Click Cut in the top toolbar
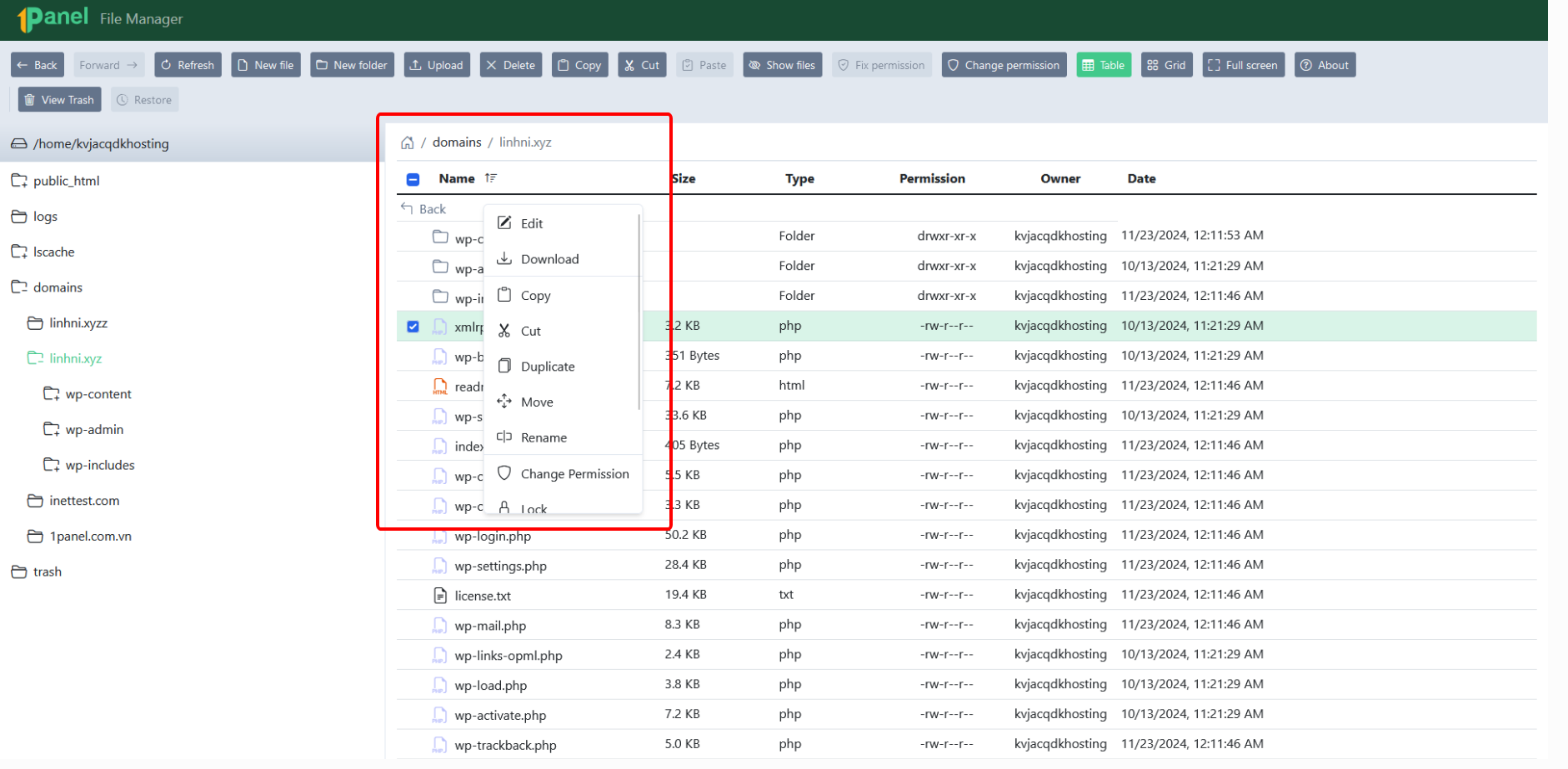Viewport: 1568px width, 769px height. [x=642, y=65]
